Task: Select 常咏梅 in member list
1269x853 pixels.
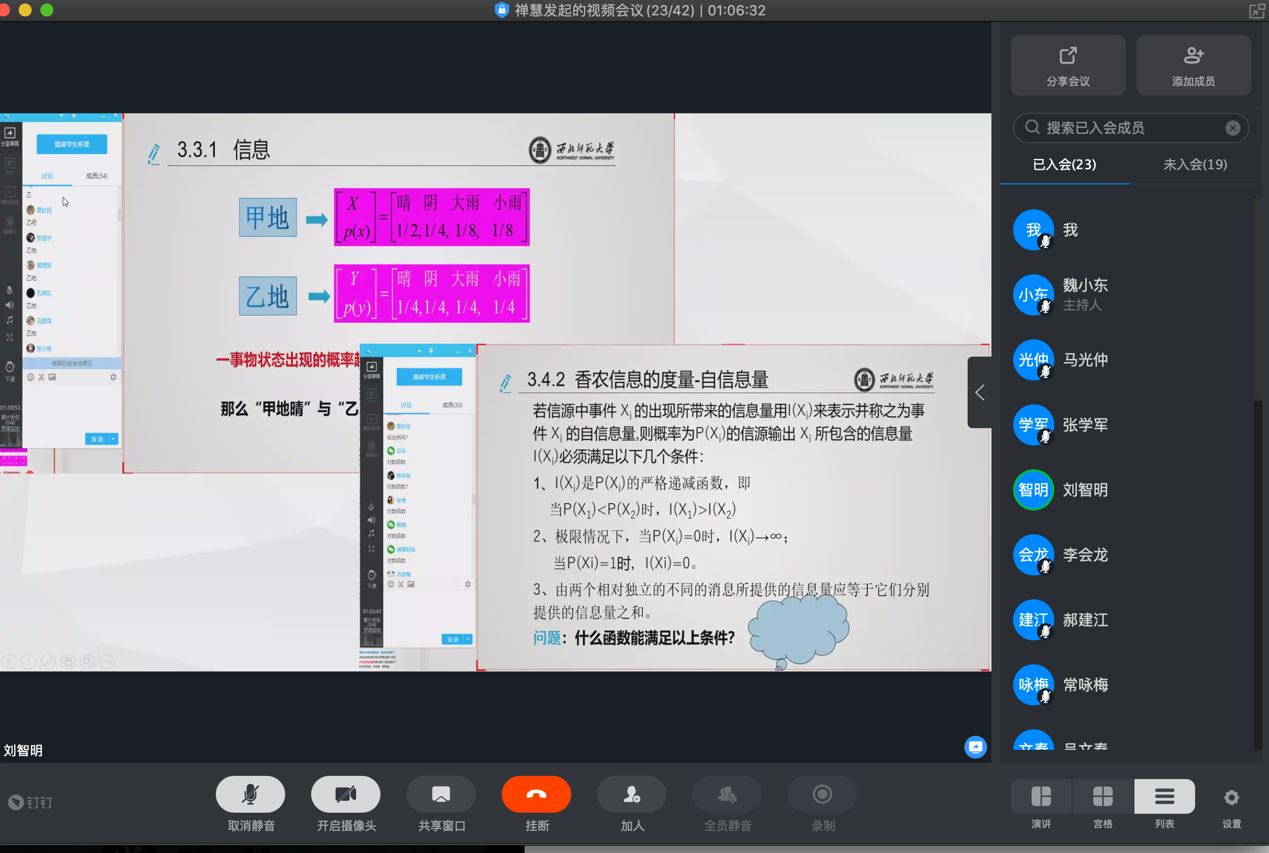Action: [x=1126, y=685]
